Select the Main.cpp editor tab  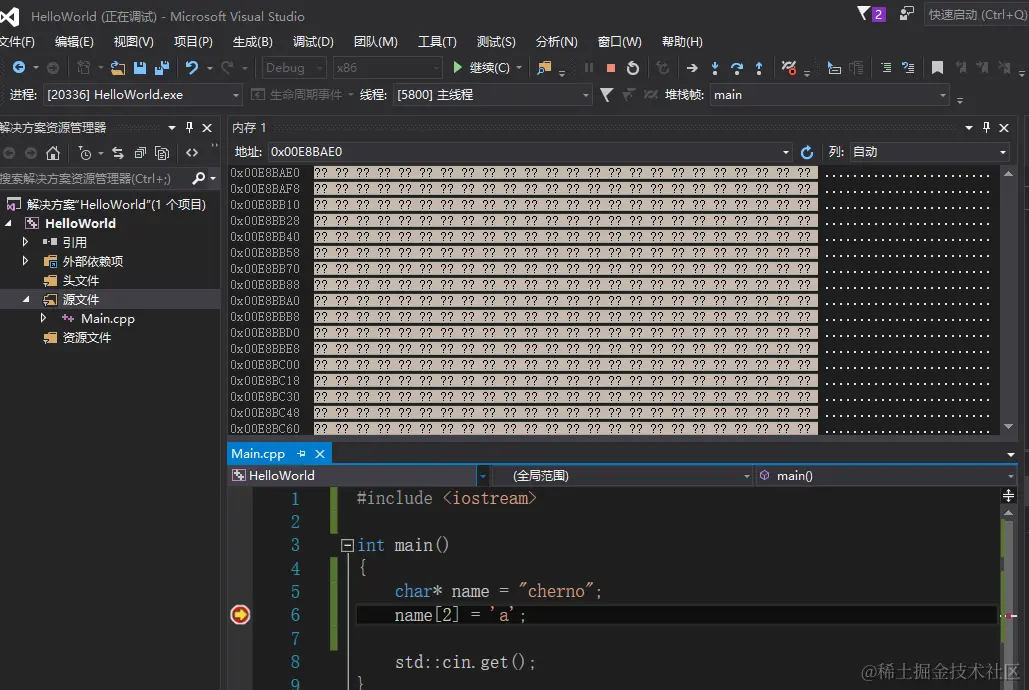[258, 454]
